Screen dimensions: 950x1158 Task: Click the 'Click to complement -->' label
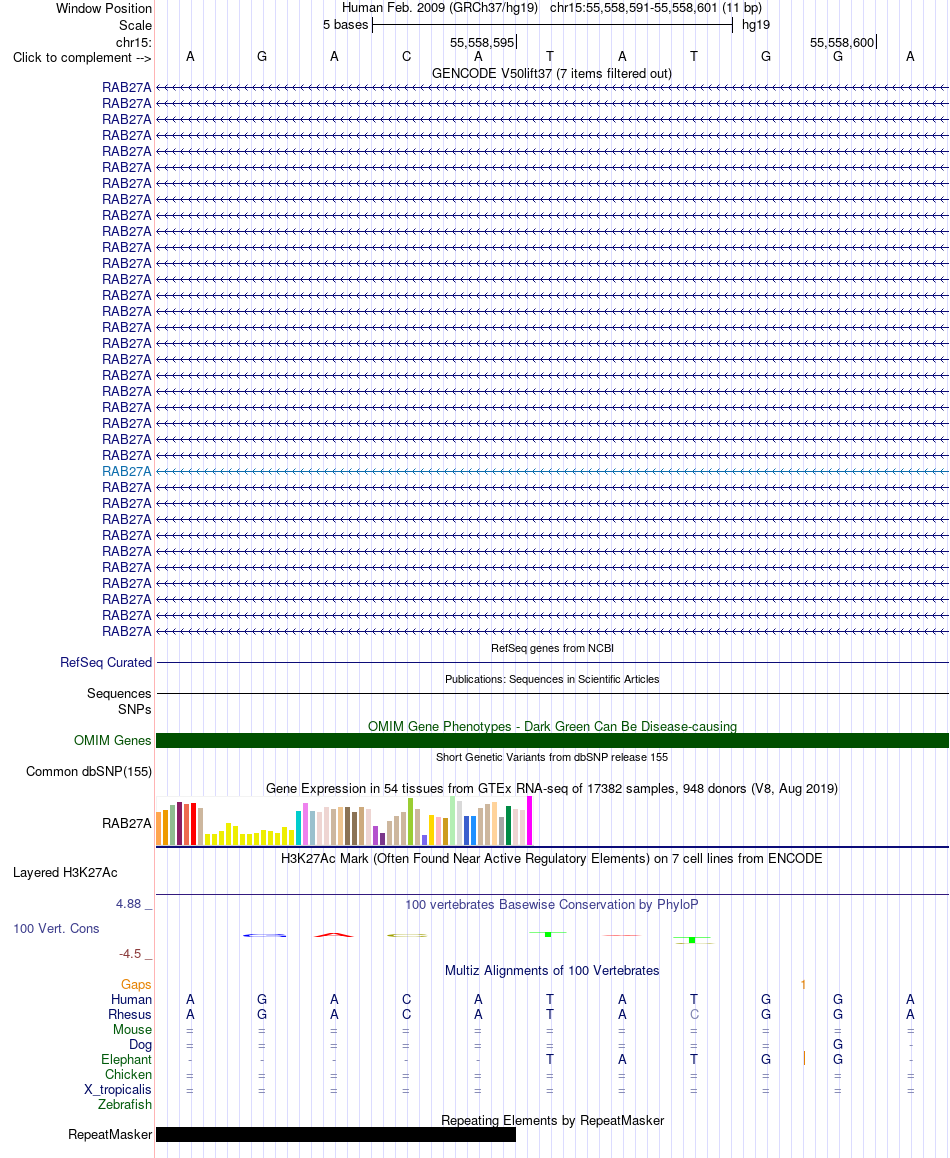click(82, 58)
